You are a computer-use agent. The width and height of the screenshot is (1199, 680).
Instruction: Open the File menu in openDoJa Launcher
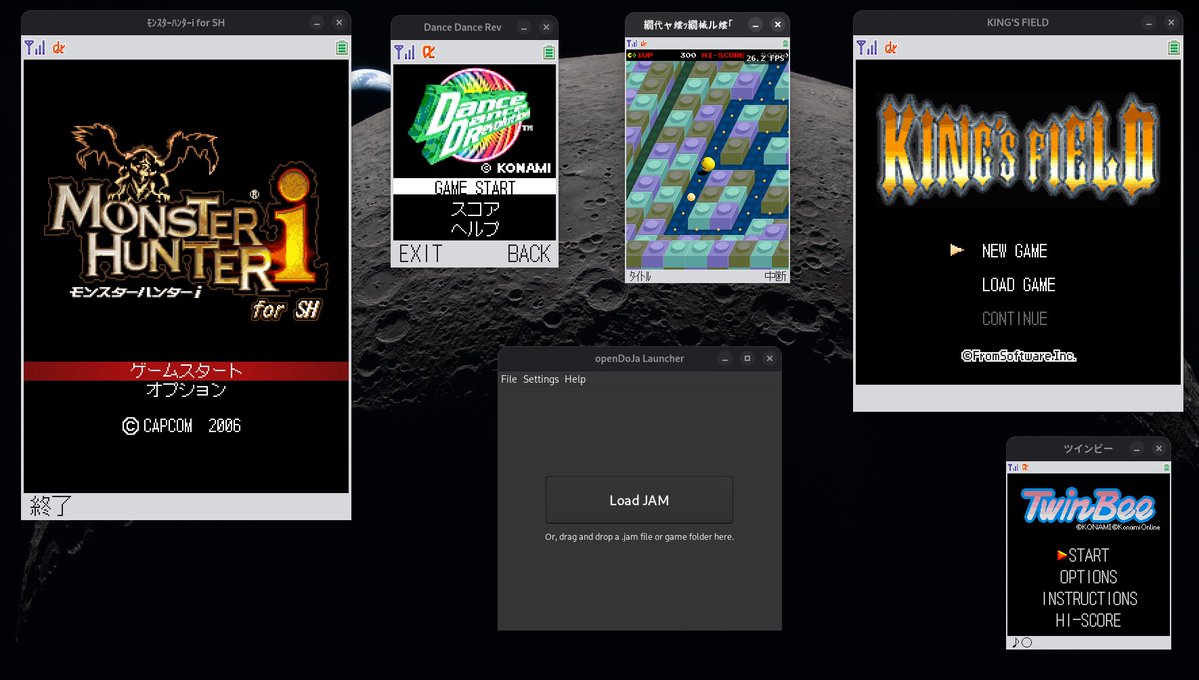pos(509,379)
